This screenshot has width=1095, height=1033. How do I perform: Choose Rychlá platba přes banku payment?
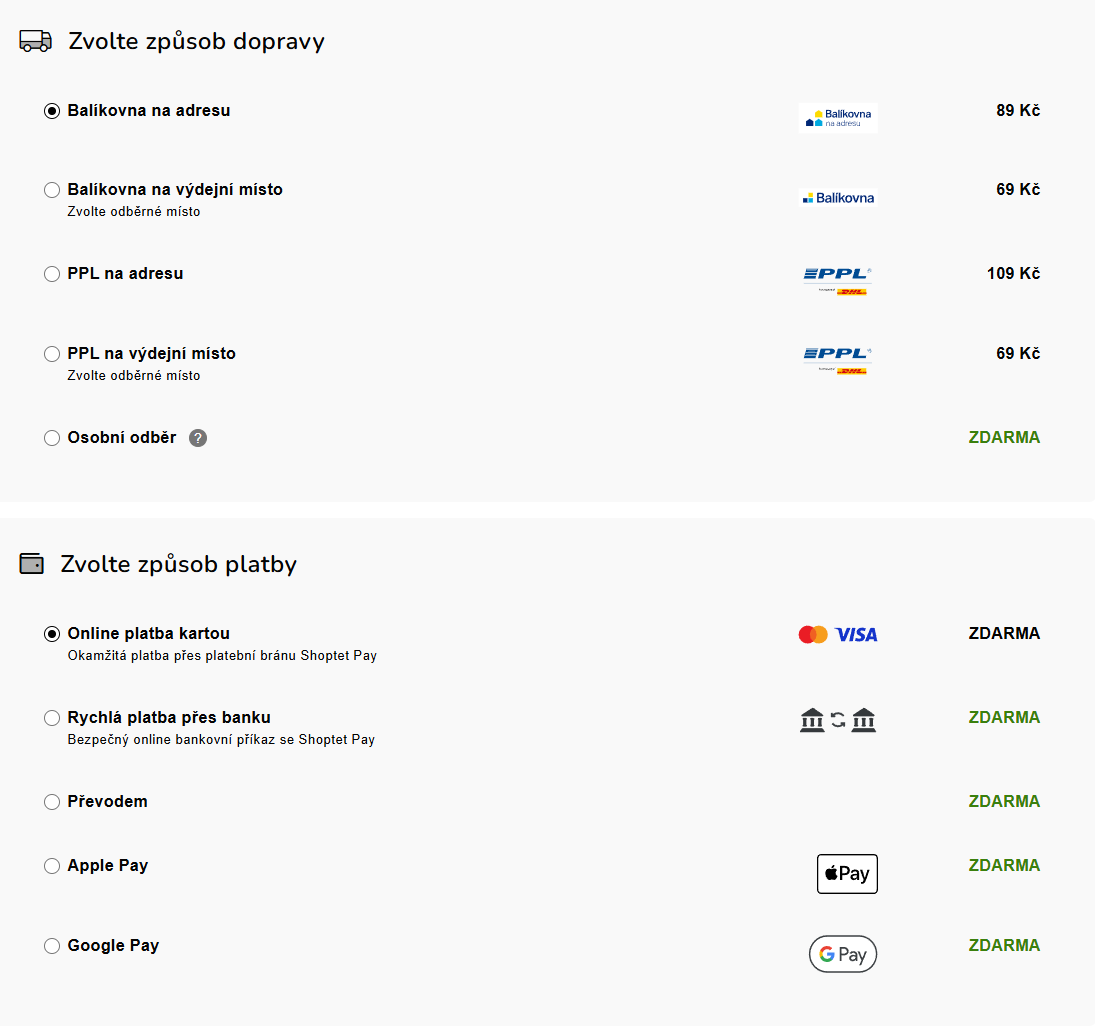pyautogui.click(x=52, y=718)
